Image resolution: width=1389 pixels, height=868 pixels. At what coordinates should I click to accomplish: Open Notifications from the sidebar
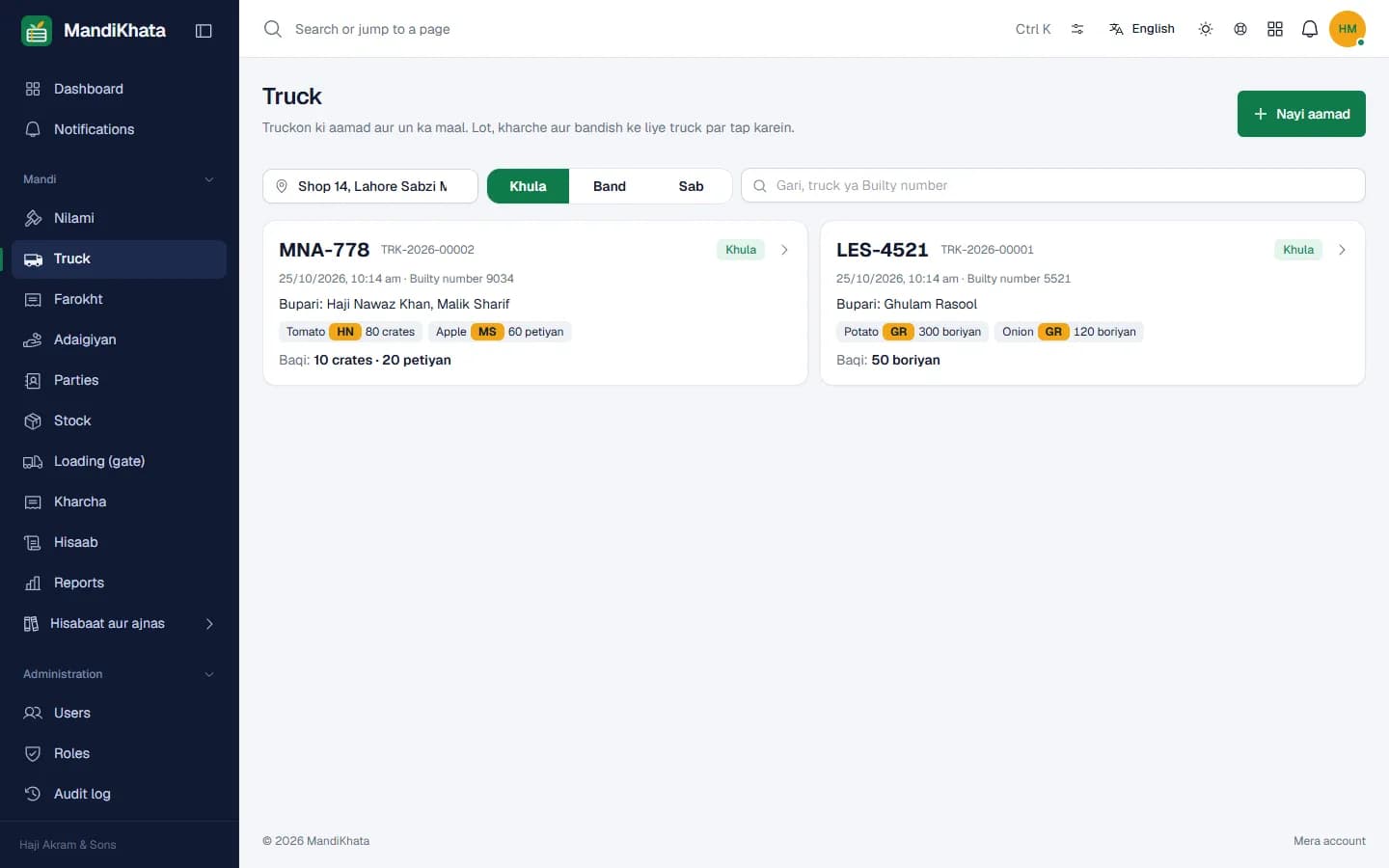pyautogui.click(x=119, y=129)
